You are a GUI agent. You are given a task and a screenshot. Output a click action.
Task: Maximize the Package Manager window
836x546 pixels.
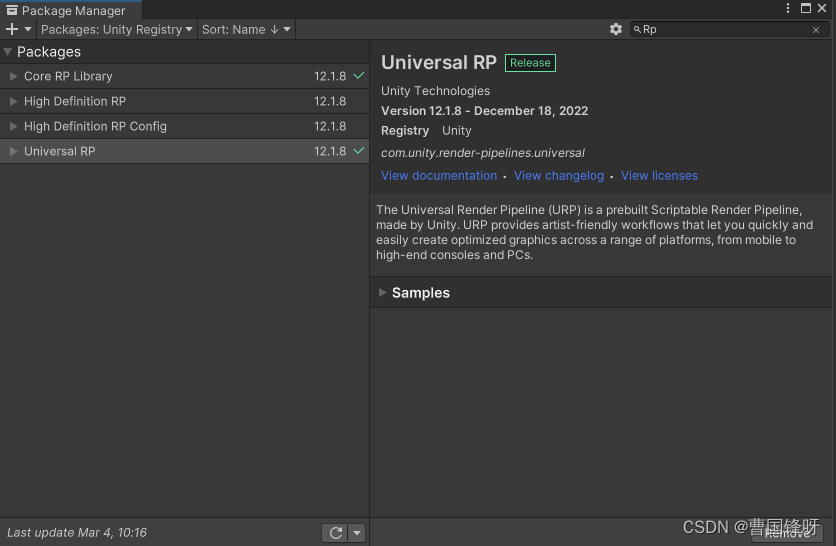coord(806,8)
